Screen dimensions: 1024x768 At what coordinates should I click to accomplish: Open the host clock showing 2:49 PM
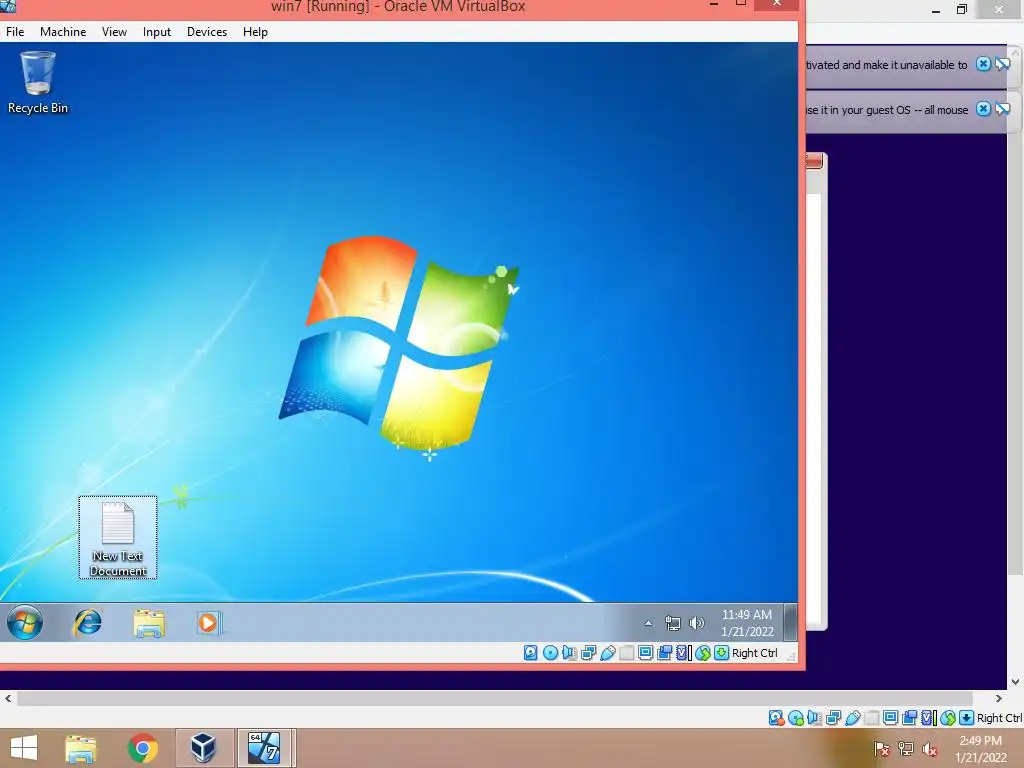tap(981, 749)
